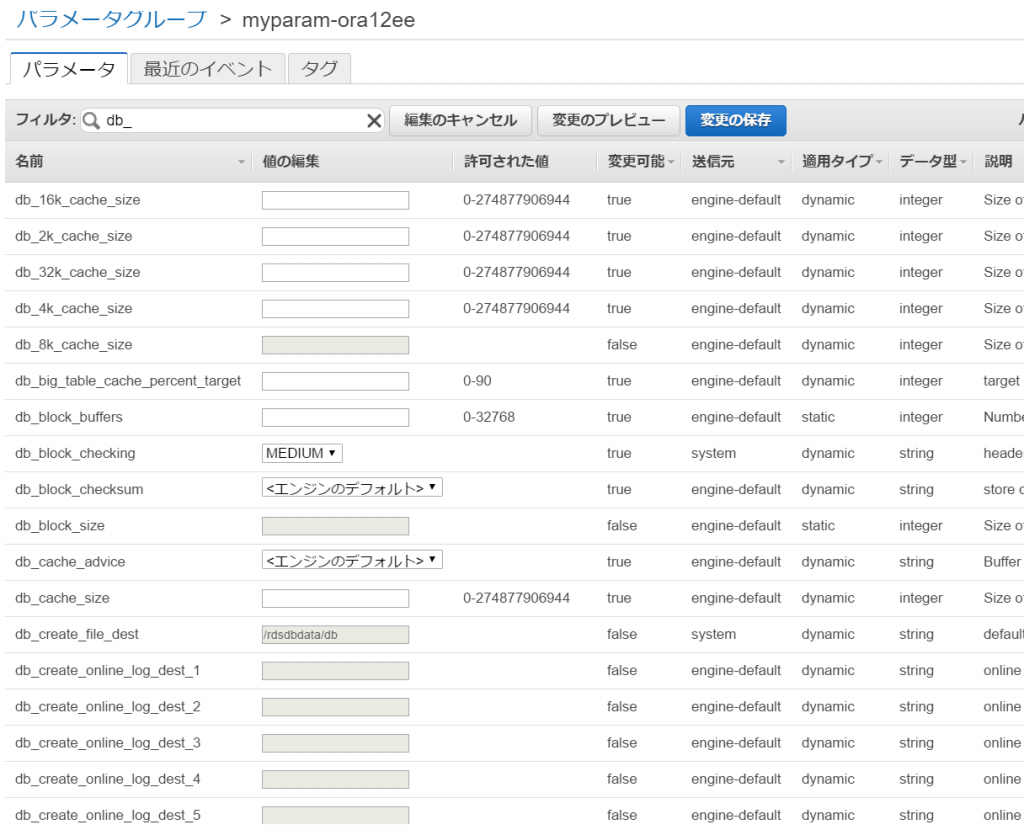Click the system source in db_create_file_dest row

(x=713, y=634)
